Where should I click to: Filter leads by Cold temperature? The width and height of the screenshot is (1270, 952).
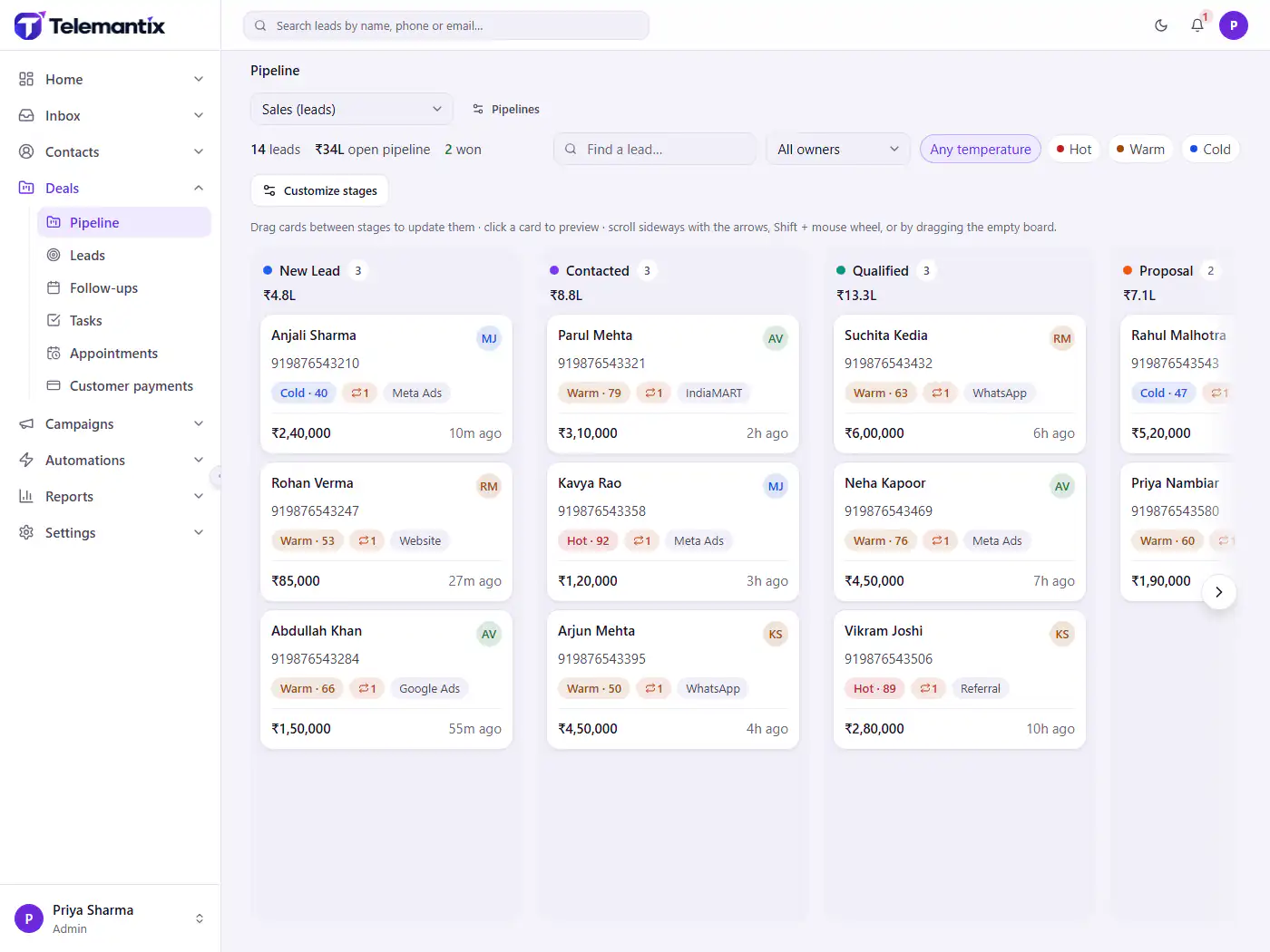coord(1210,150)
